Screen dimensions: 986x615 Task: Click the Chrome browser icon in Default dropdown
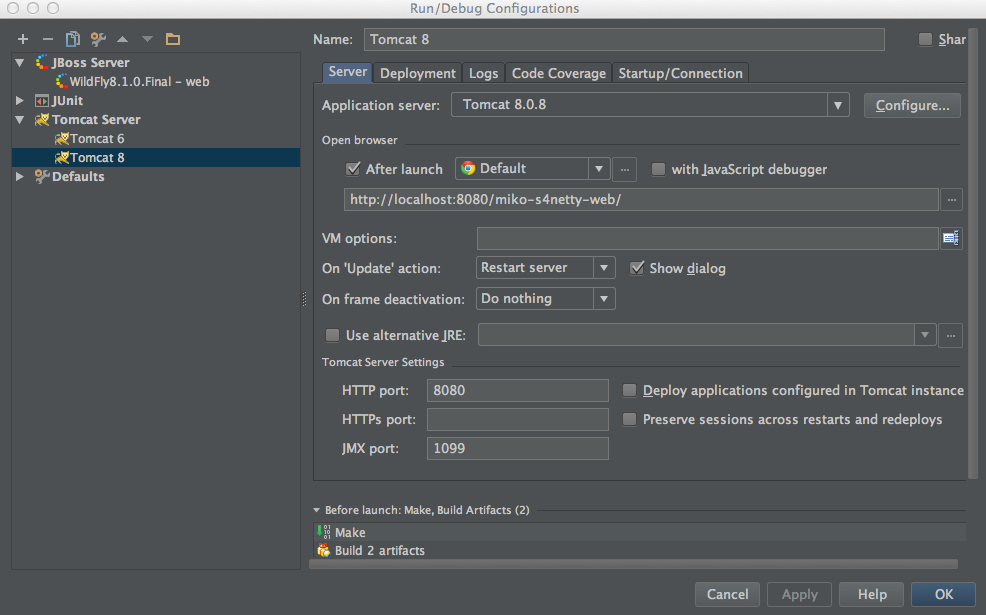pyautogui.click(x=468, y=168)
